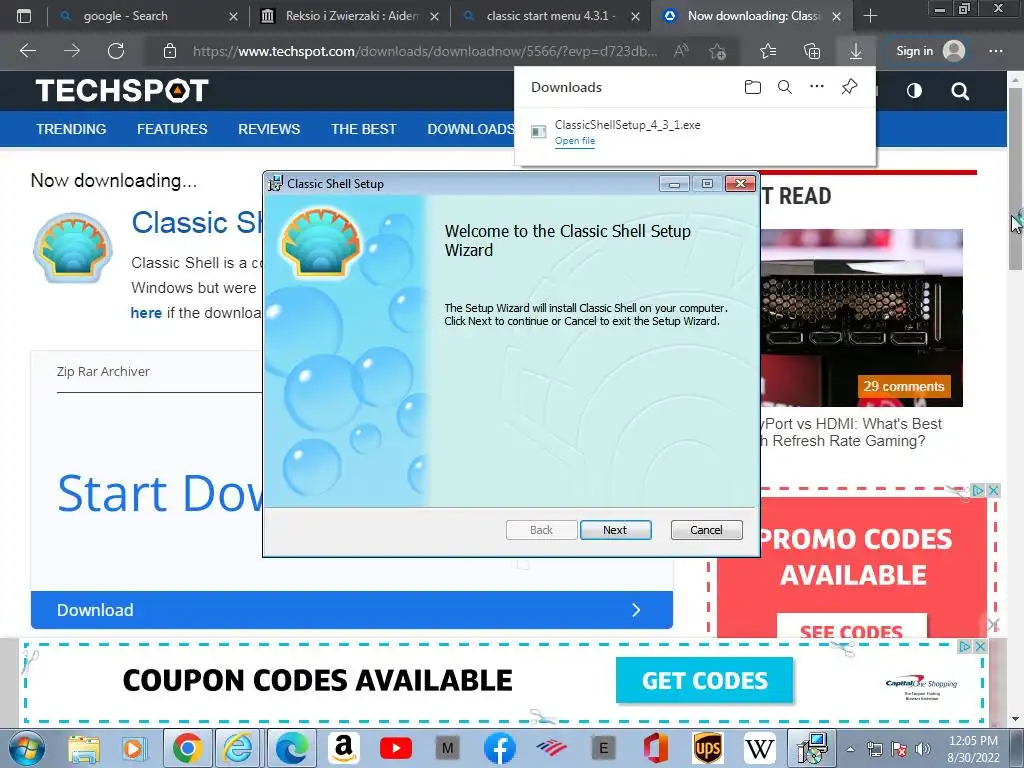Click Sign in profile button
Screen dimensions: 1024x768
931,51
